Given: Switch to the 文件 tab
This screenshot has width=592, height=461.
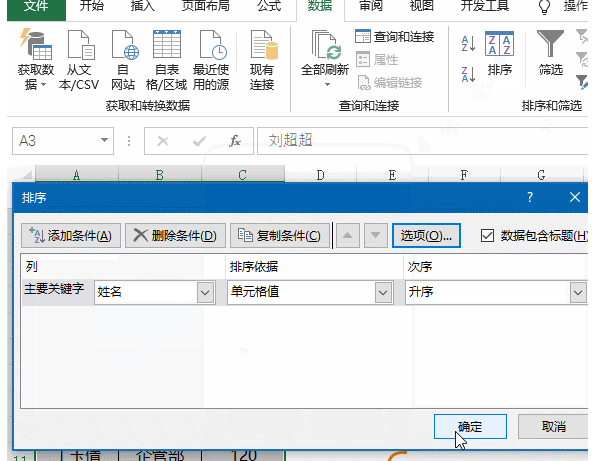Looking at the screenshot, I should click(36, 6).
